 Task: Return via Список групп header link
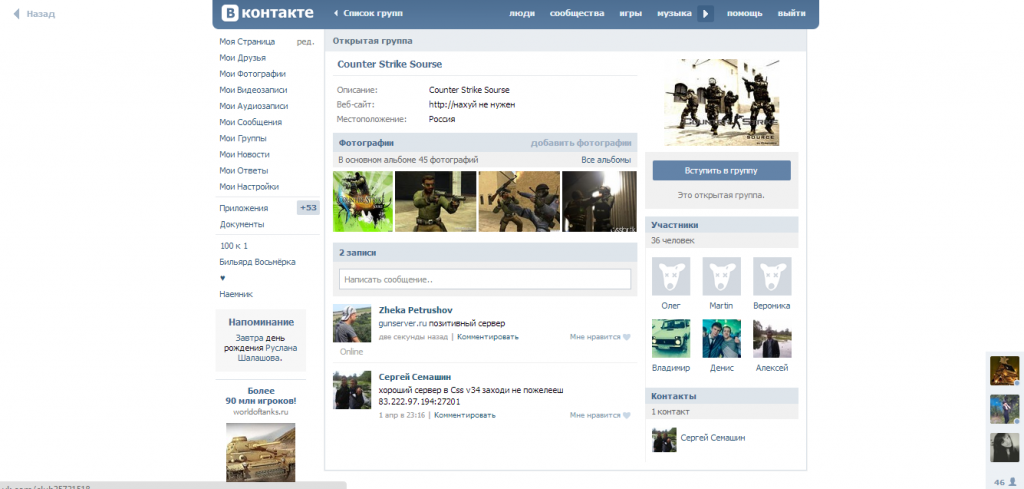372,14
